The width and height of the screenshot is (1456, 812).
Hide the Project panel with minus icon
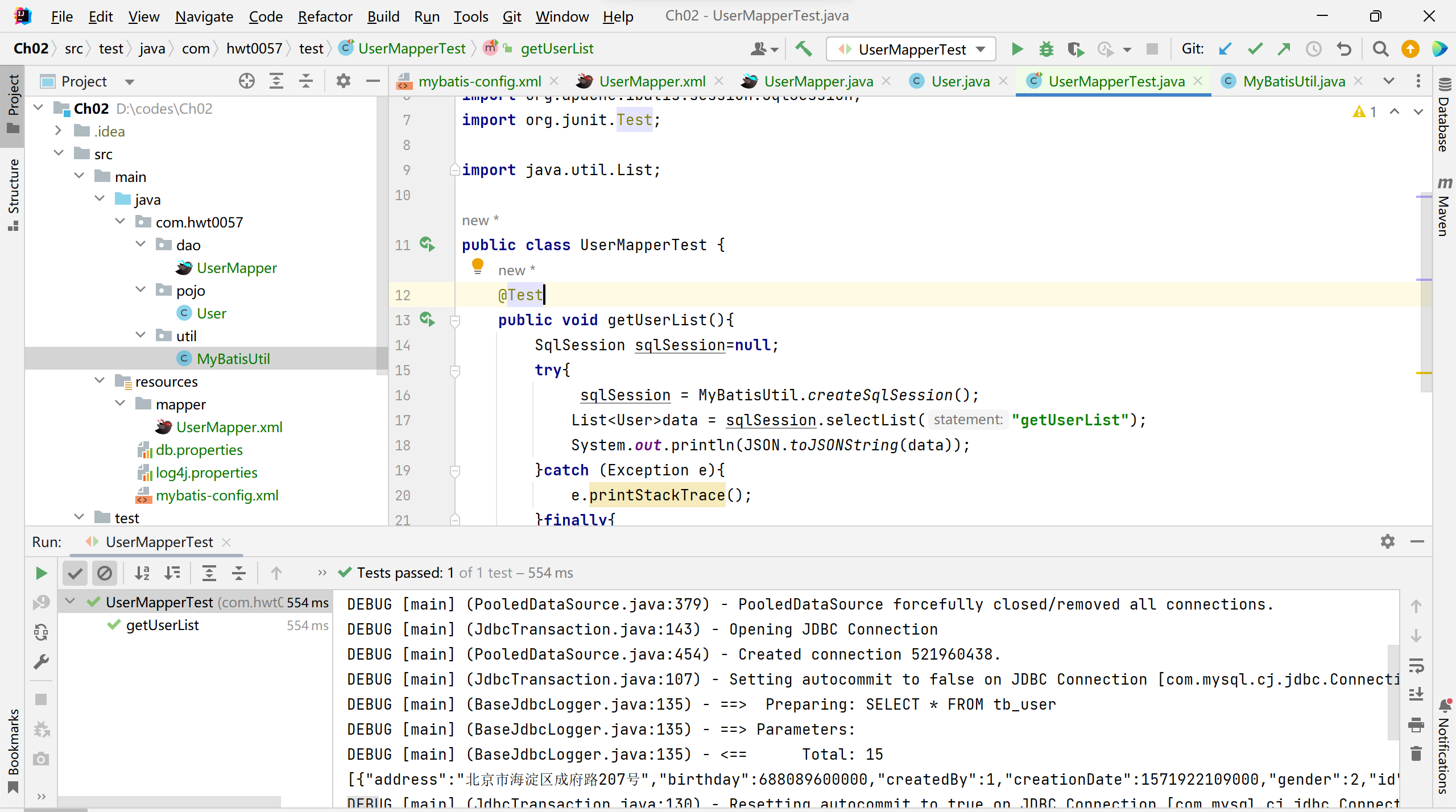click(373, 81)
